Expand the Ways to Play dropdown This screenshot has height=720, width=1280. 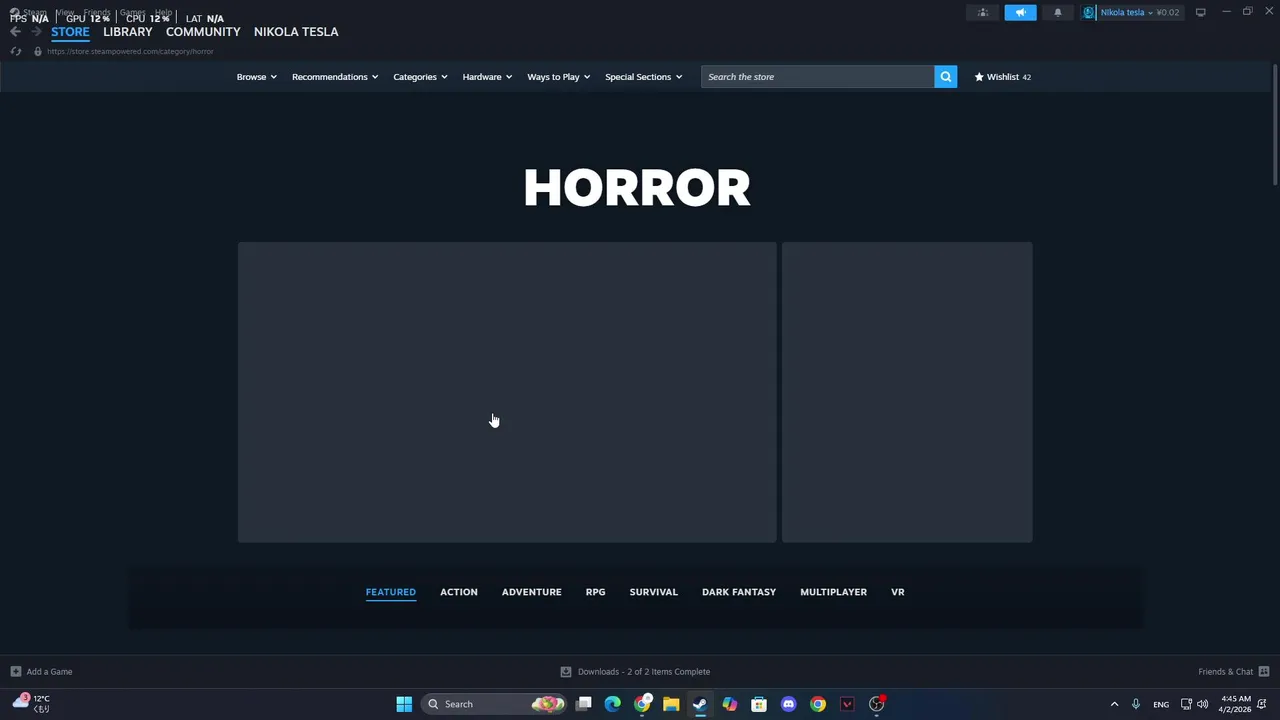(558, 77)
